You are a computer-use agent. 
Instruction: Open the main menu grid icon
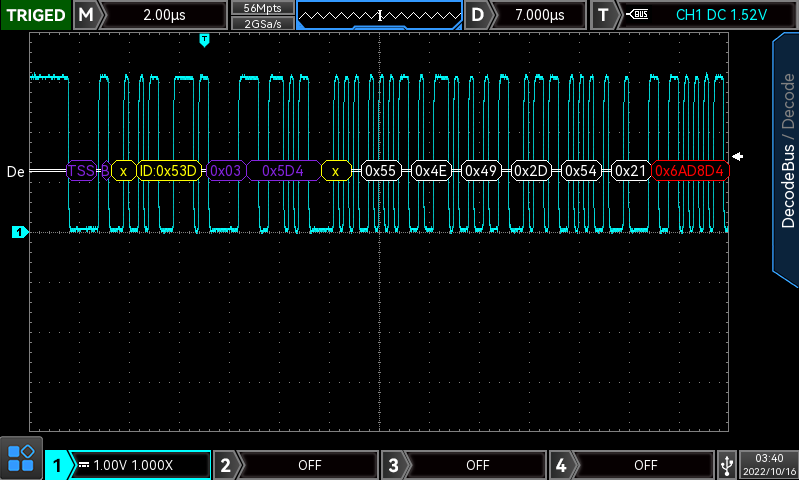(x=21, y=459)
